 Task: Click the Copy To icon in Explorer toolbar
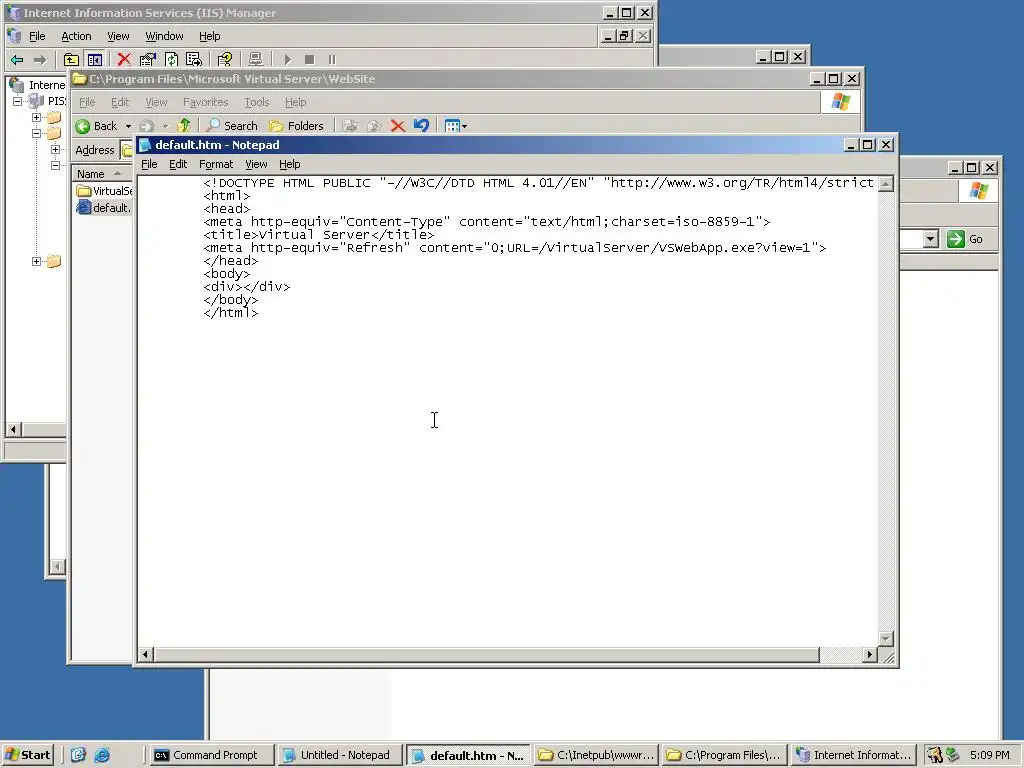click(374, 125)
